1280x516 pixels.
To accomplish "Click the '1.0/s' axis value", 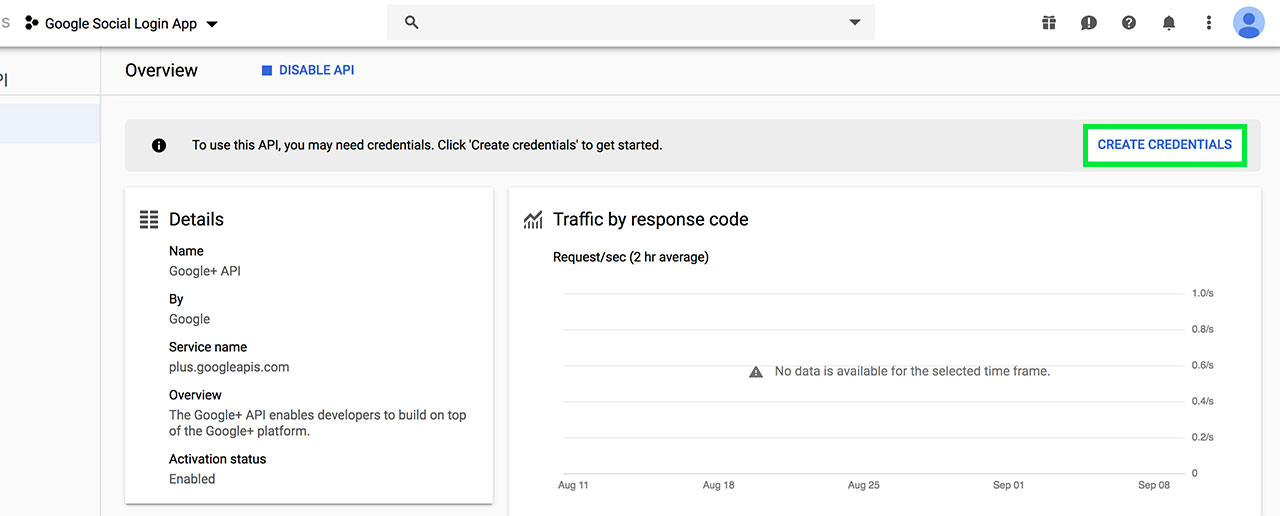I will click(x=1202, y=293).
